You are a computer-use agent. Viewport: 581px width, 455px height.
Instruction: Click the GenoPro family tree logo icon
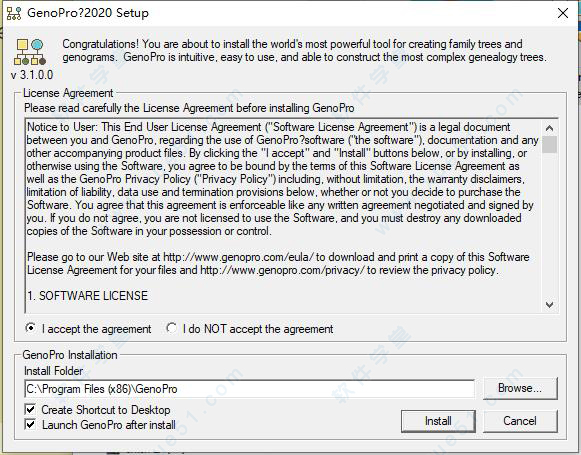pos(30,52)
